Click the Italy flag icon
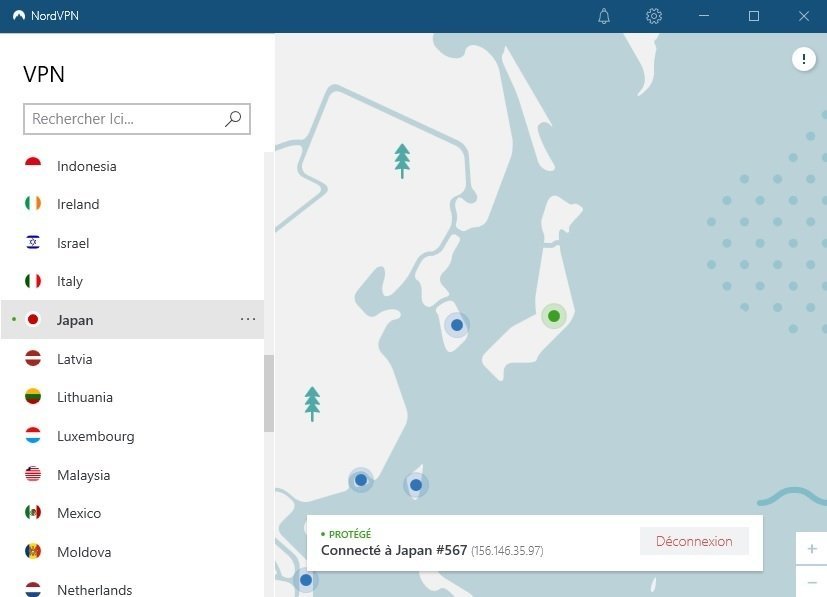This screenshot has height=597, width=827. click(33, 281)
